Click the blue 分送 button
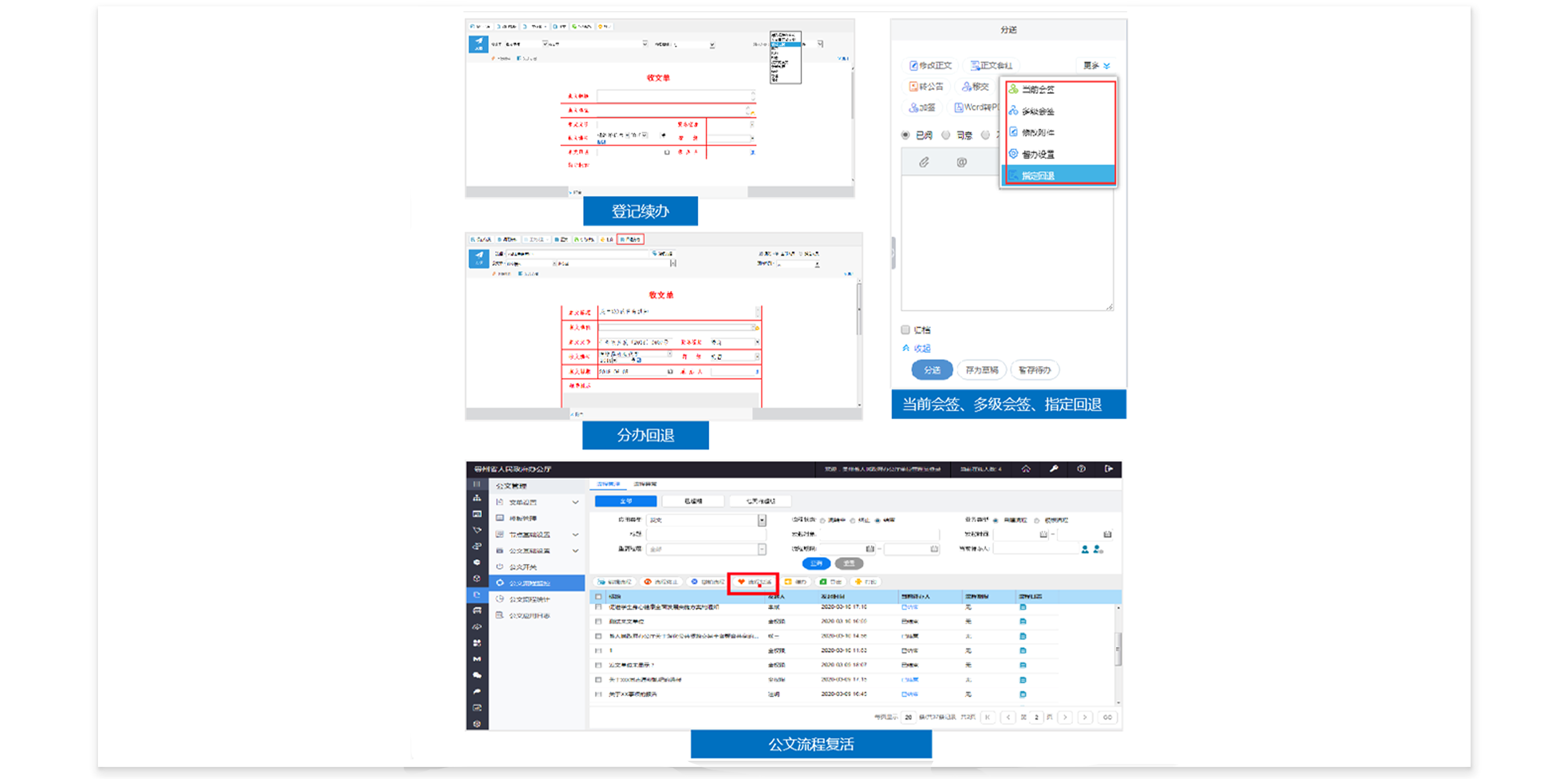Image resolution: width=1568 pixels, height=779 pixels. coord(931,370)
